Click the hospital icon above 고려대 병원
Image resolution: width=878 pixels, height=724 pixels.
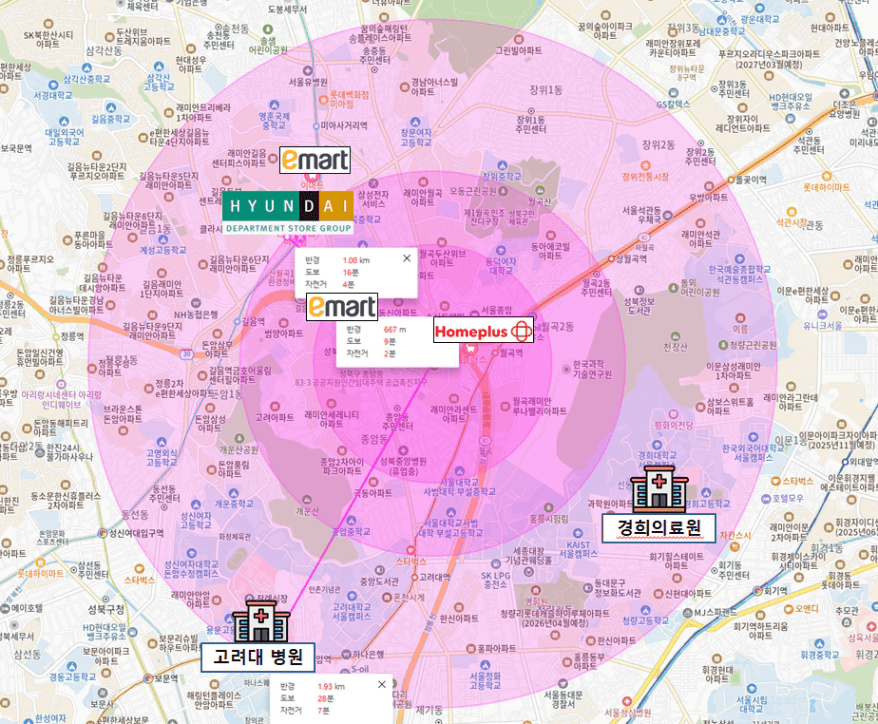[x=260, y=620]
